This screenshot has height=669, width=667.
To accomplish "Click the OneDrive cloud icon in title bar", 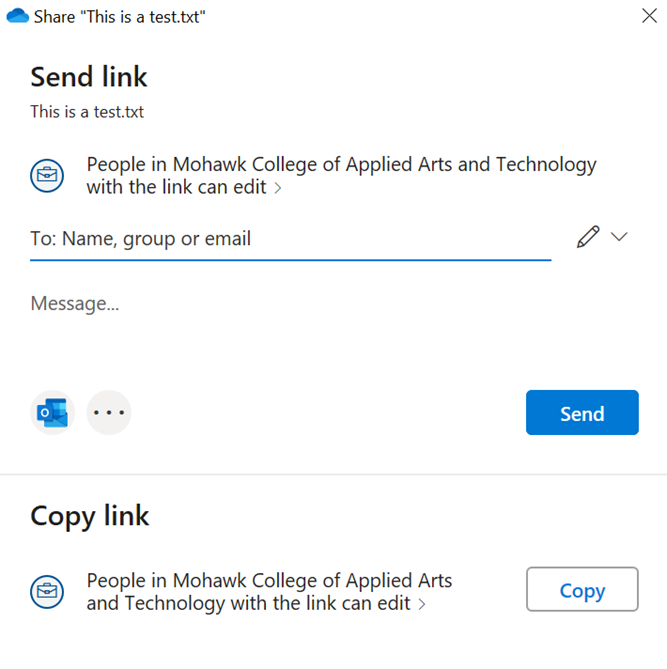I will point(18,16).
